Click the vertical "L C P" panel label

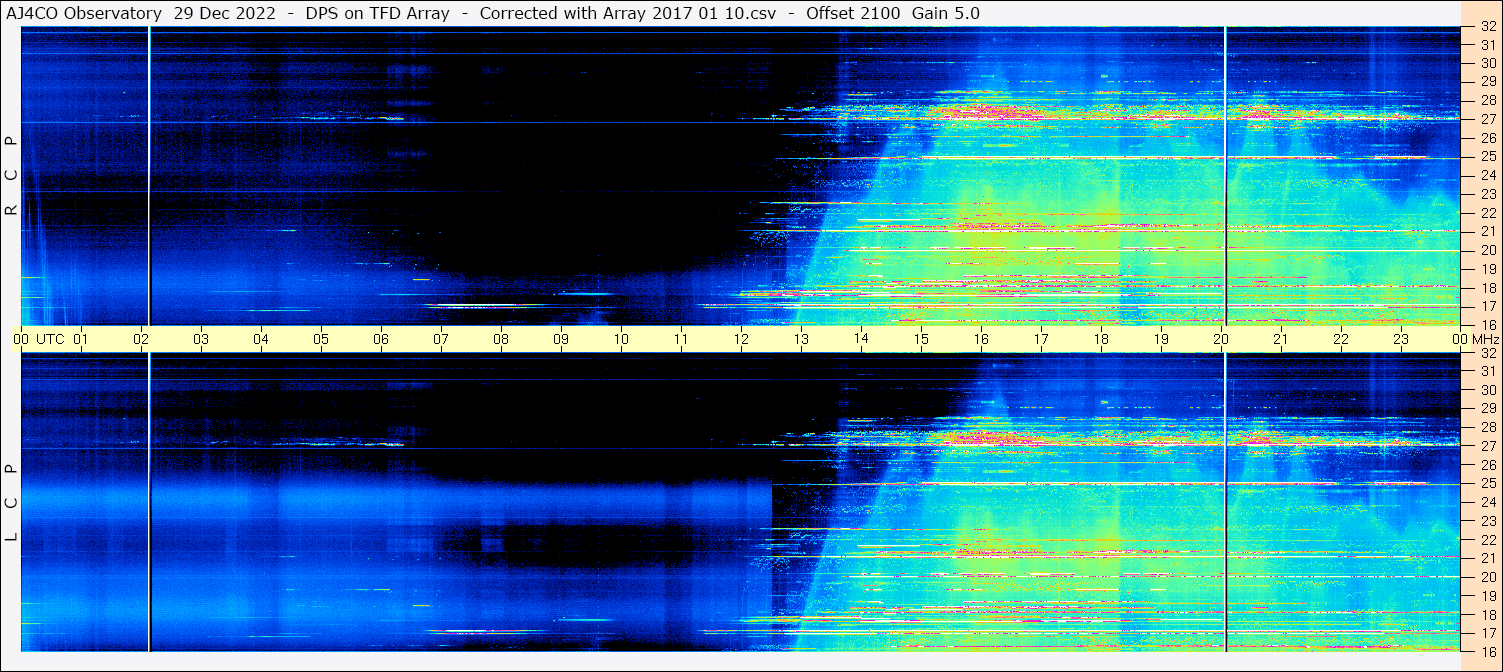click(12, 502)
